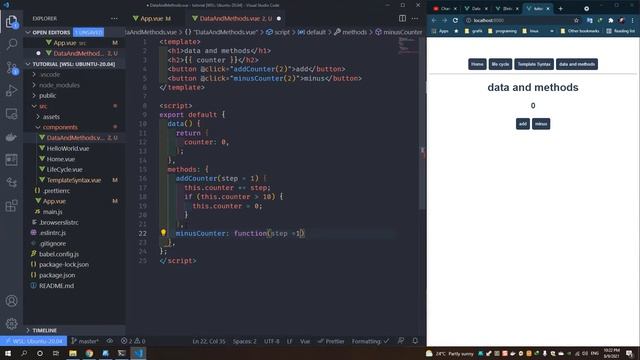The width and height of the screenshot is (640, 360).
Task: Click the WSL: Ubuntu-20.04 remote indicator
Action: (x=33, y=341)
